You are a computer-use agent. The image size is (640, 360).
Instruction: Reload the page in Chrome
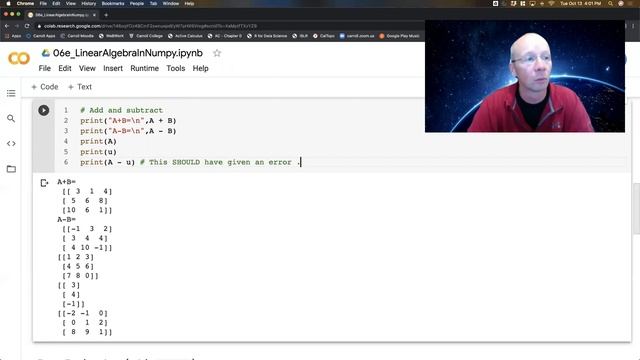click(27, 26)
